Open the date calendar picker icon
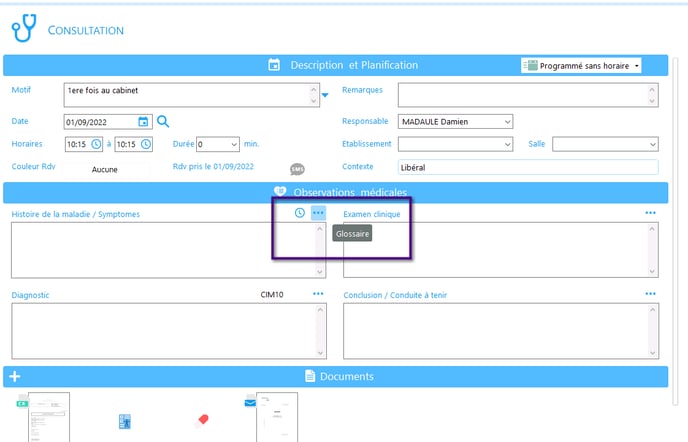The width and height of the screenshot is (688, 442). (x=143, y=122)
